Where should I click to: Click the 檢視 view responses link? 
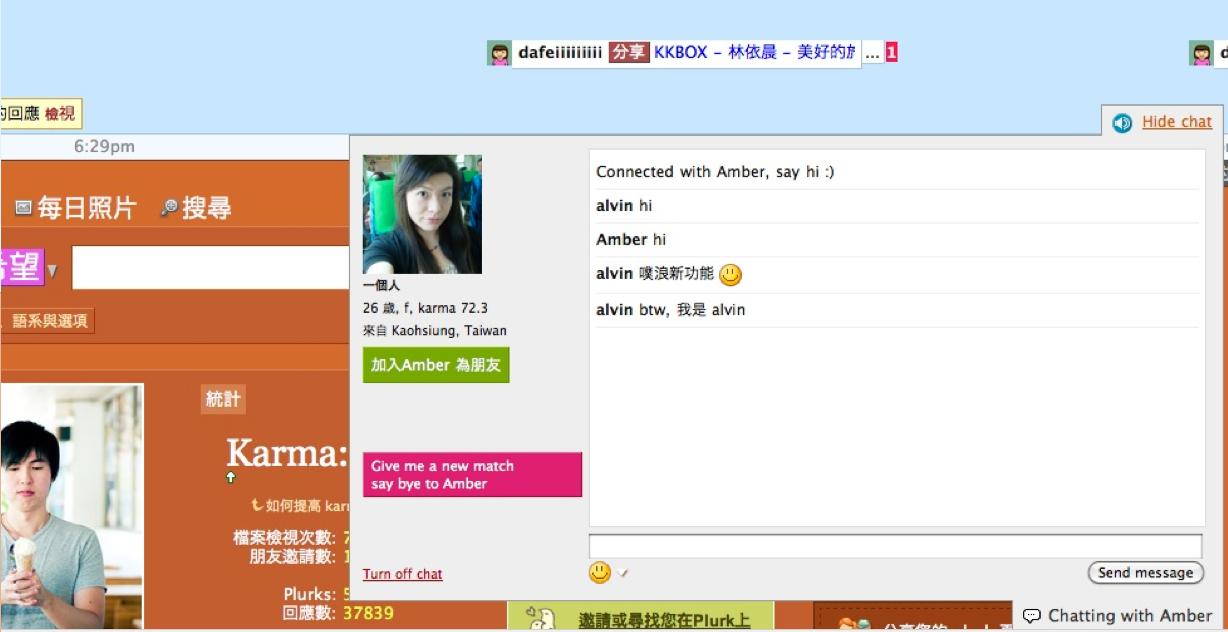[x=60, y=114]
